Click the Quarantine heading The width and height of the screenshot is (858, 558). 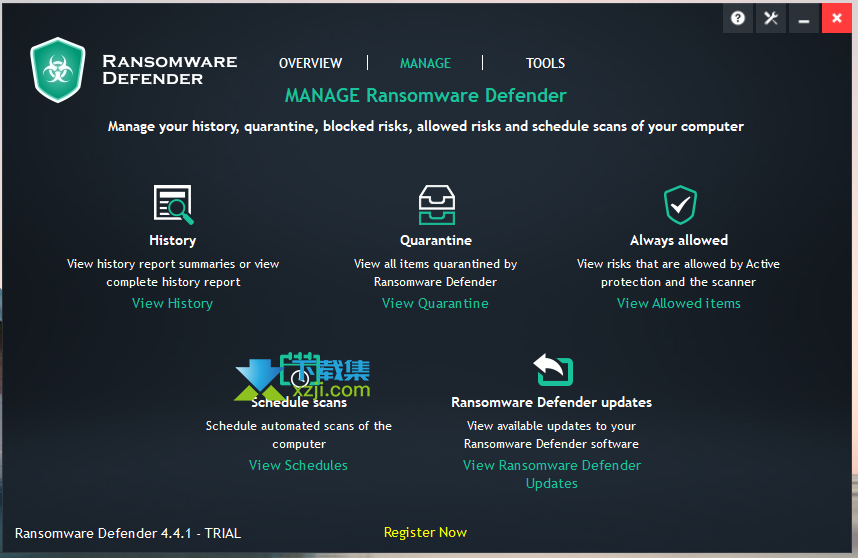[436, 240]
